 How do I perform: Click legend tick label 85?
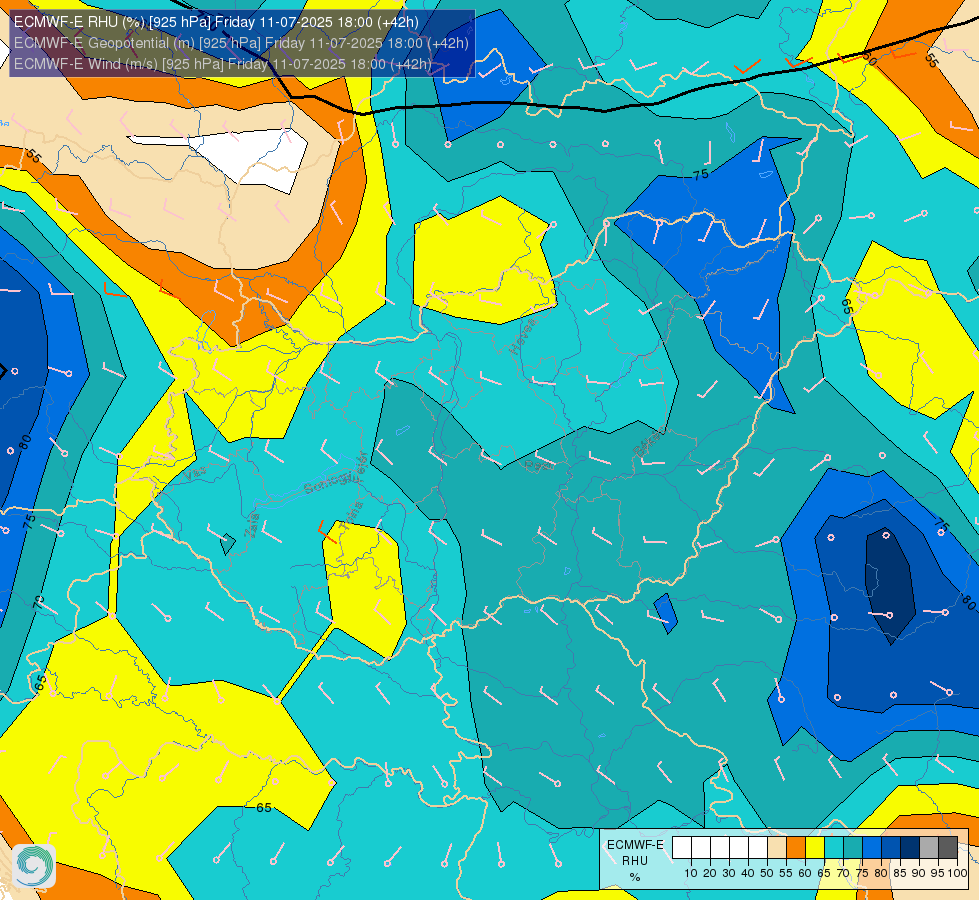point(900,873)
